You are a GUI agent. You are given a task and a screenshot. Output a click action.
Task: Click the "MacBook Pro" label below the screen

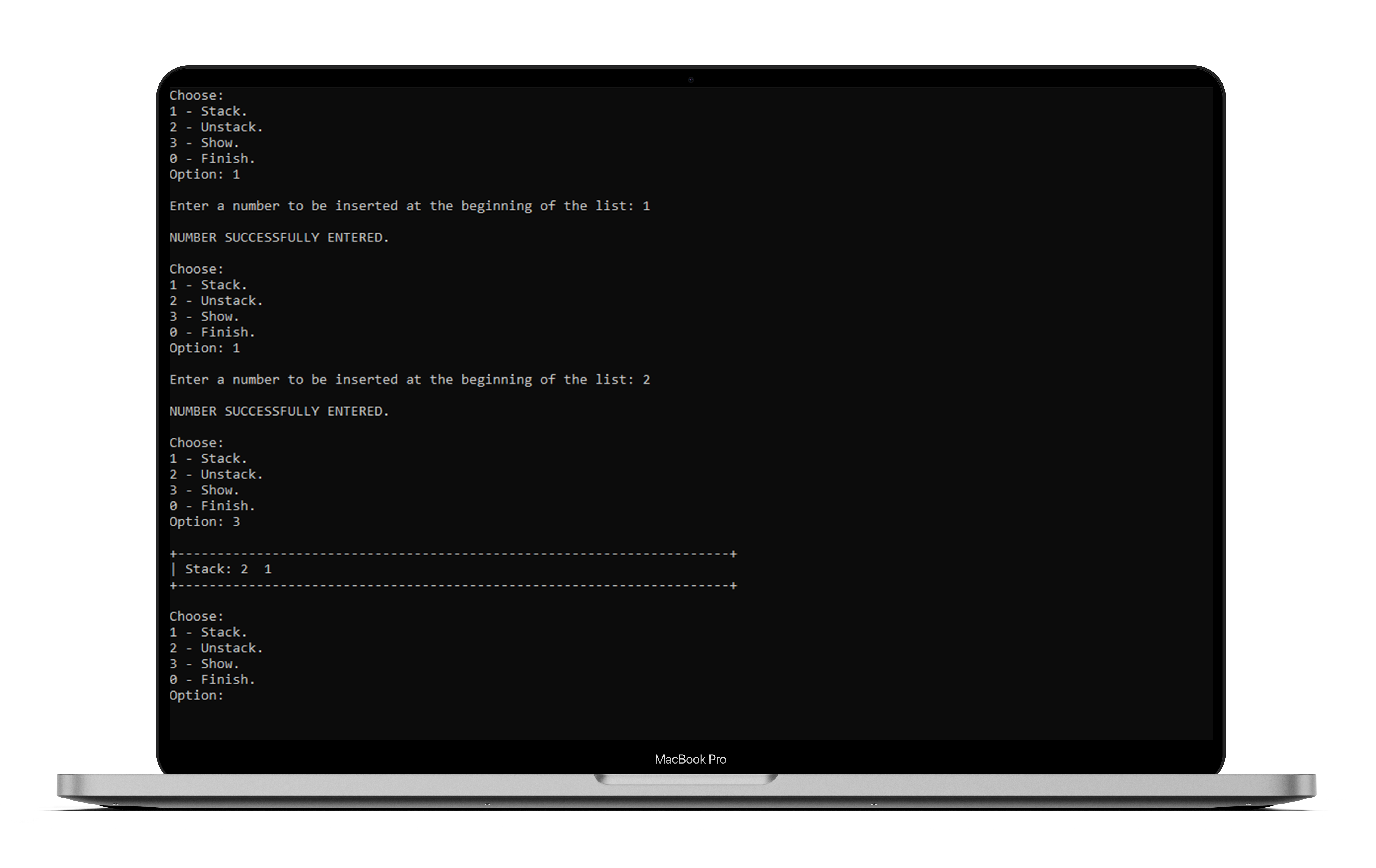click(690, 759)
